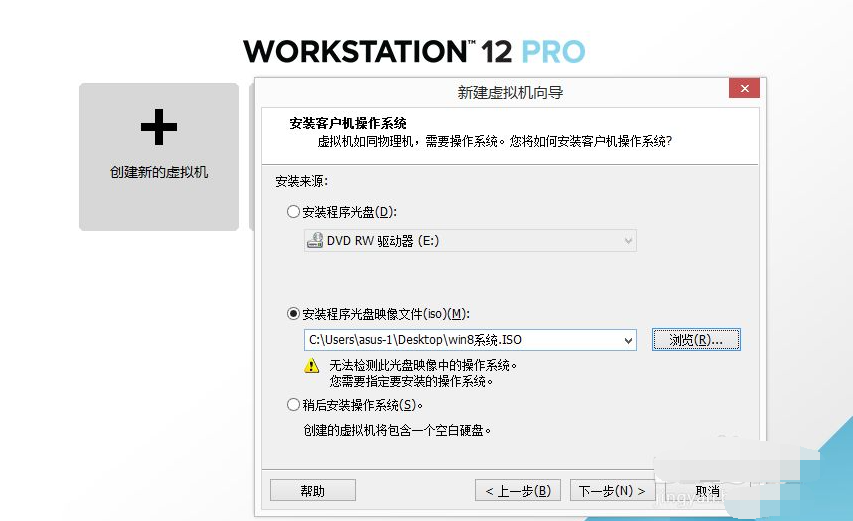
Task: Cancel the wizard using 取消 button
Action: click(x=707, y=491)
